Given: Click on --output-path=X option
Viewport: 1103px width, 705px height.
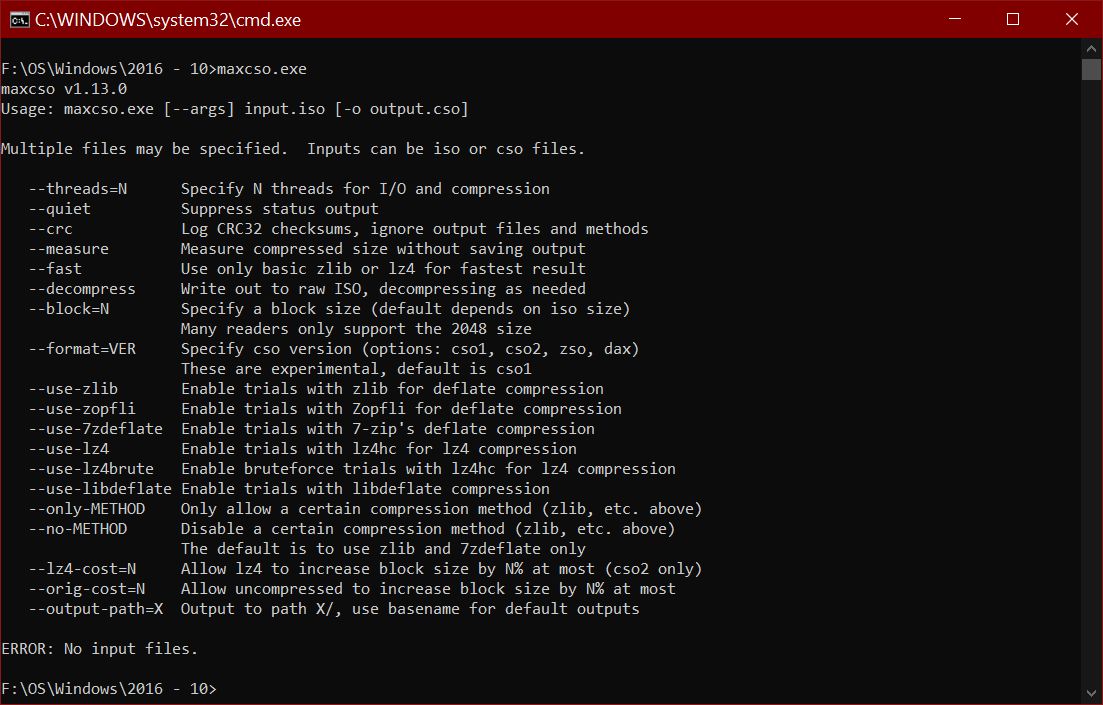Looking at the screenshot, I should tap(96, 609).
